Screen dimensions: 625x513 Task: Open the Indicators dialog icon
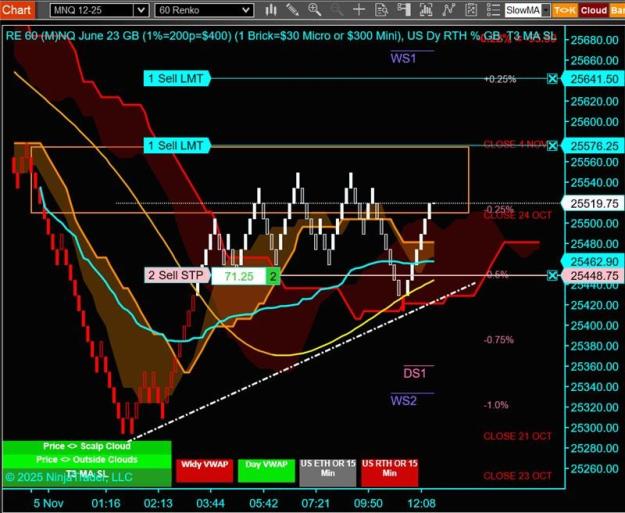click(x=448, y=10)
